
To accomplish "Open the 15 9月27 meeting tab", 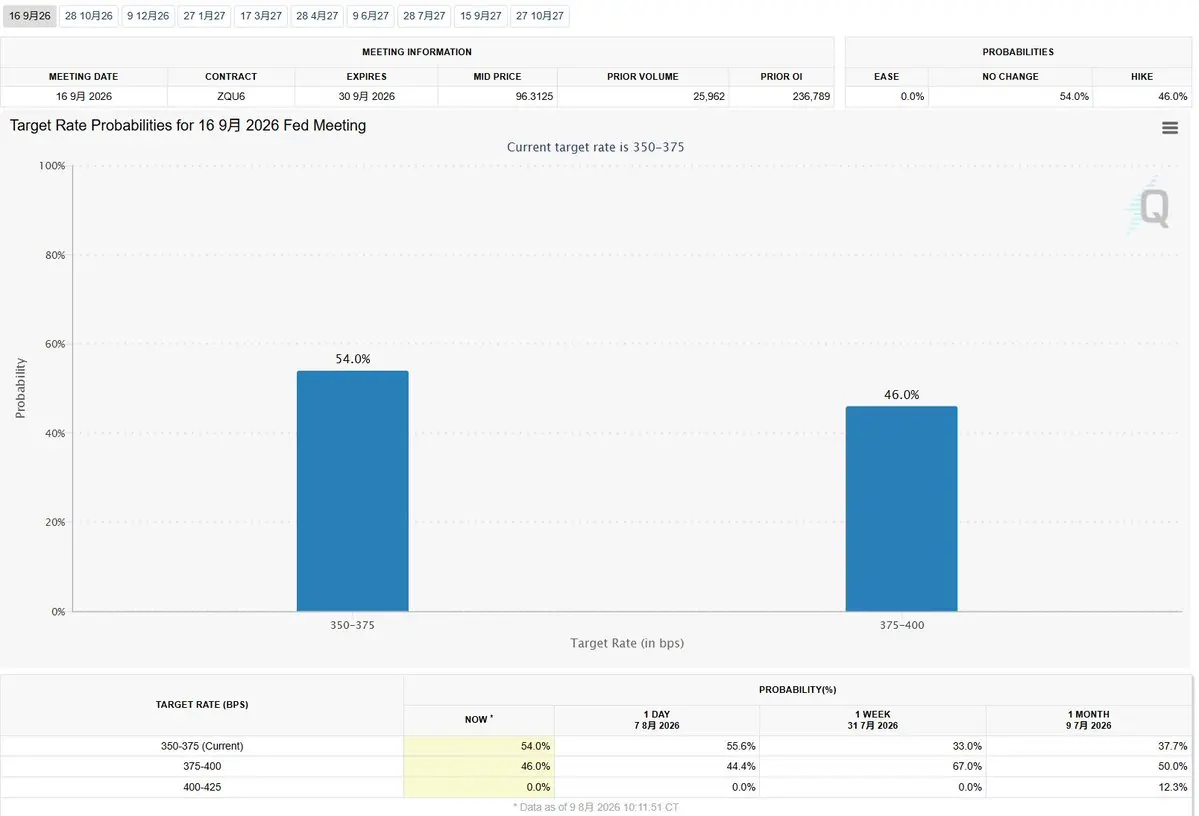I will [x=481, y=16].
